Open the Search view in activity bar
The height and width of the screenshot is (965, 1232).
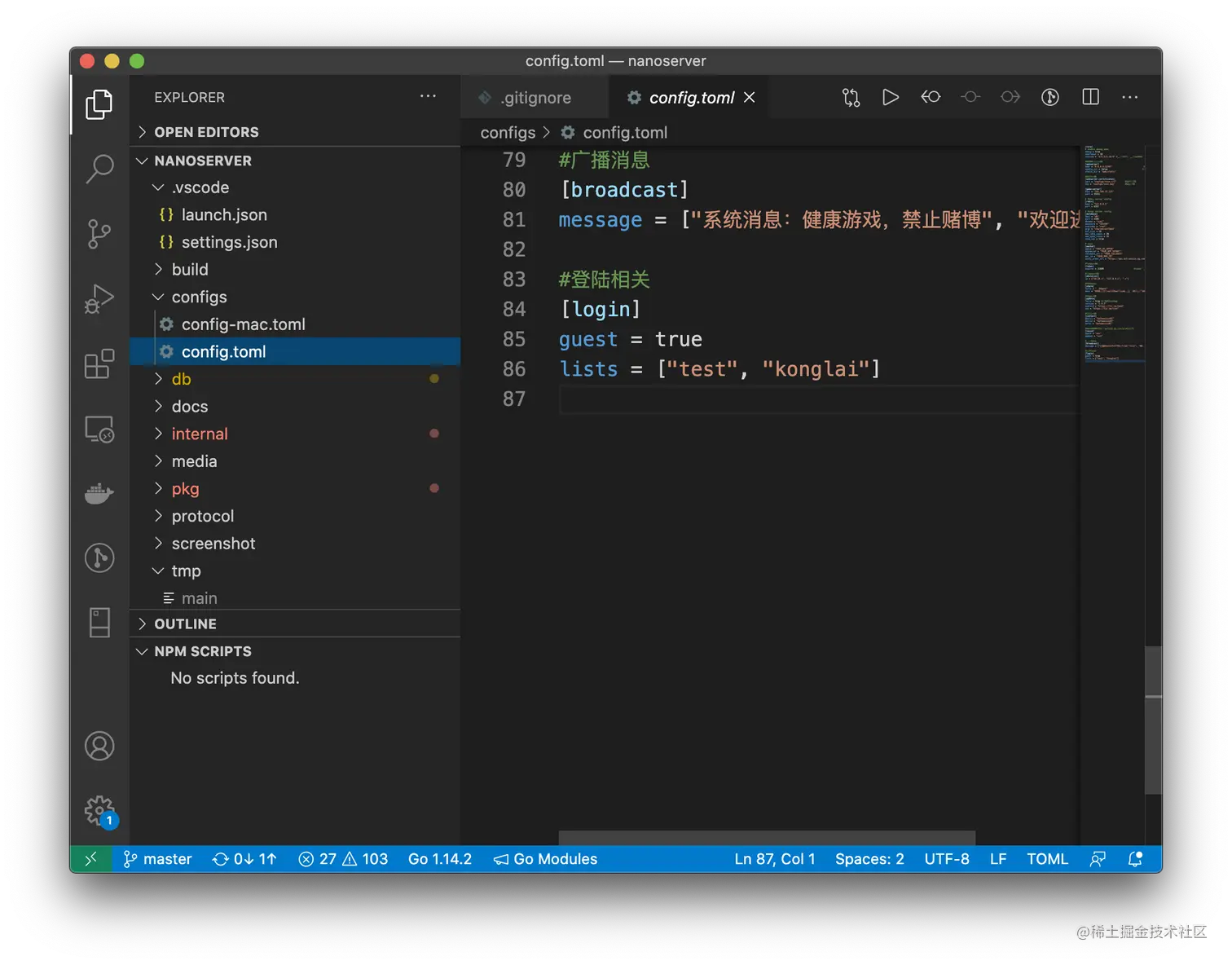(x=99, y=169)
